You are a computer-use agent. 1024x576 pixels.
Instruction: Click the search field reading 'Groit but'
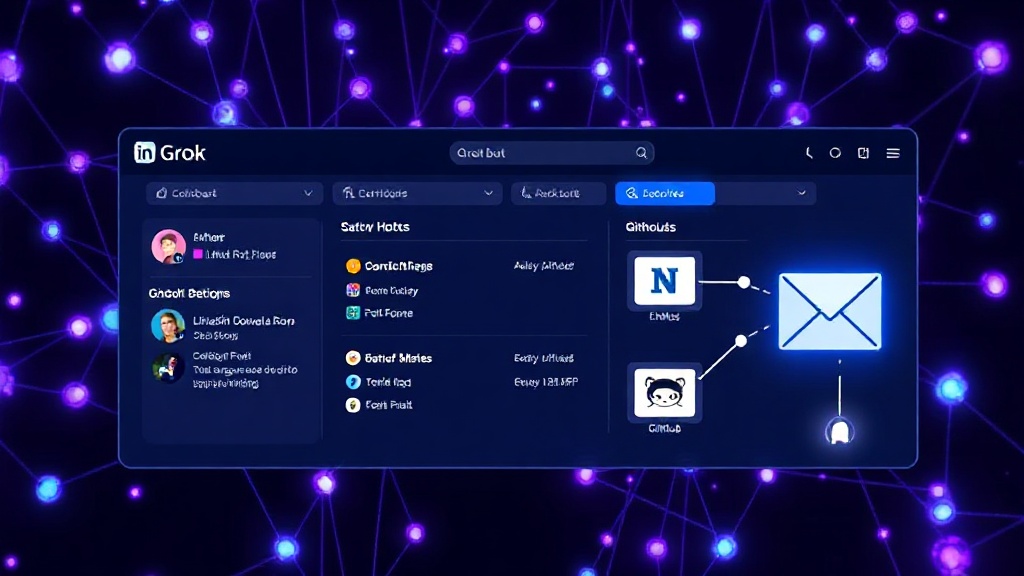[x=551, y=153]
